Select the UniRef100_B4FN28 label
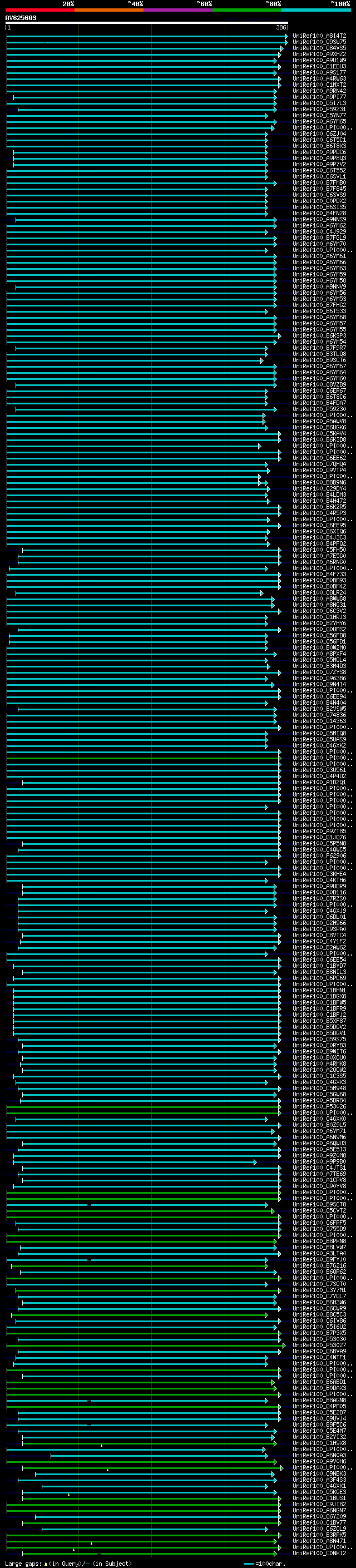This screenshot has height=1568, width=356. pos(319,213)
